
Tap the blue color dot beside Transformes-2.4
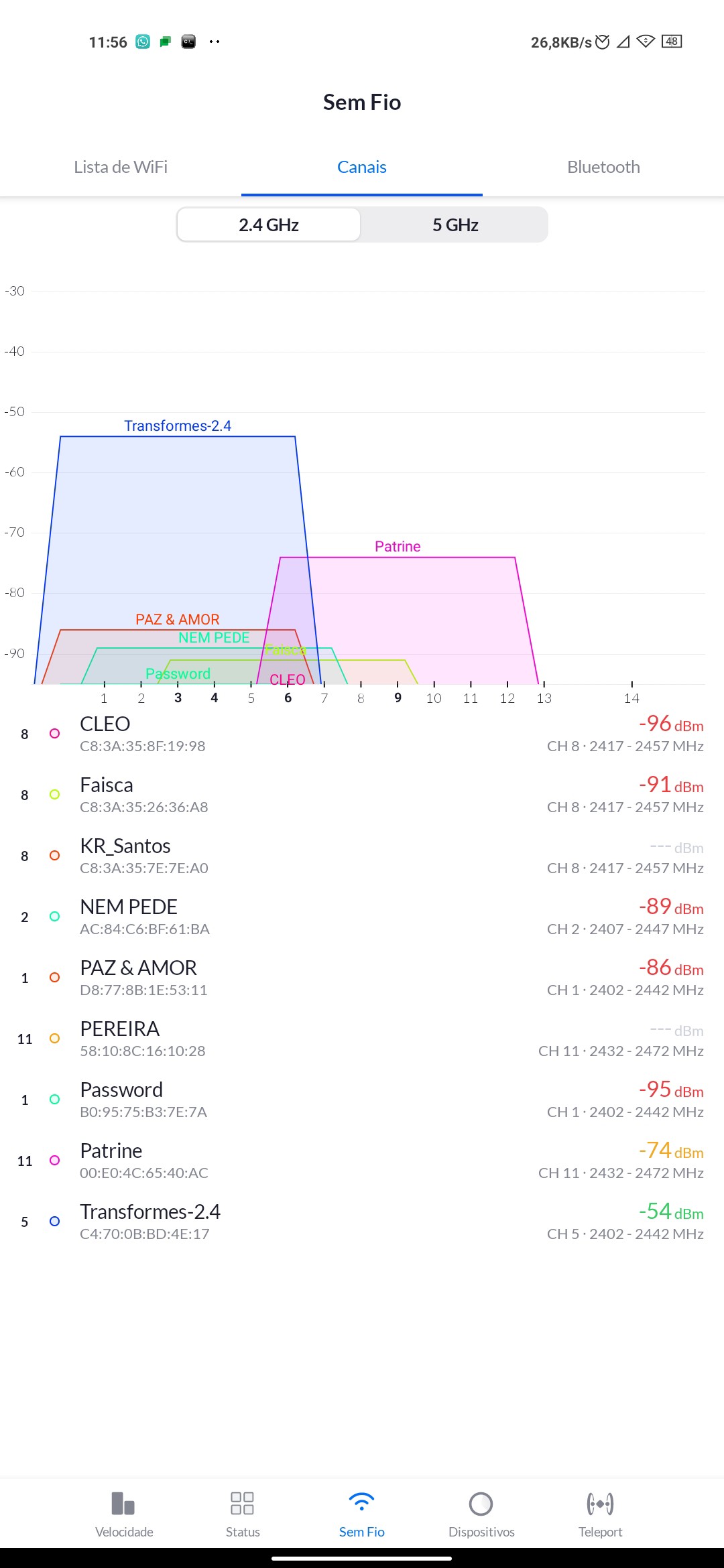click(55, 1221)
